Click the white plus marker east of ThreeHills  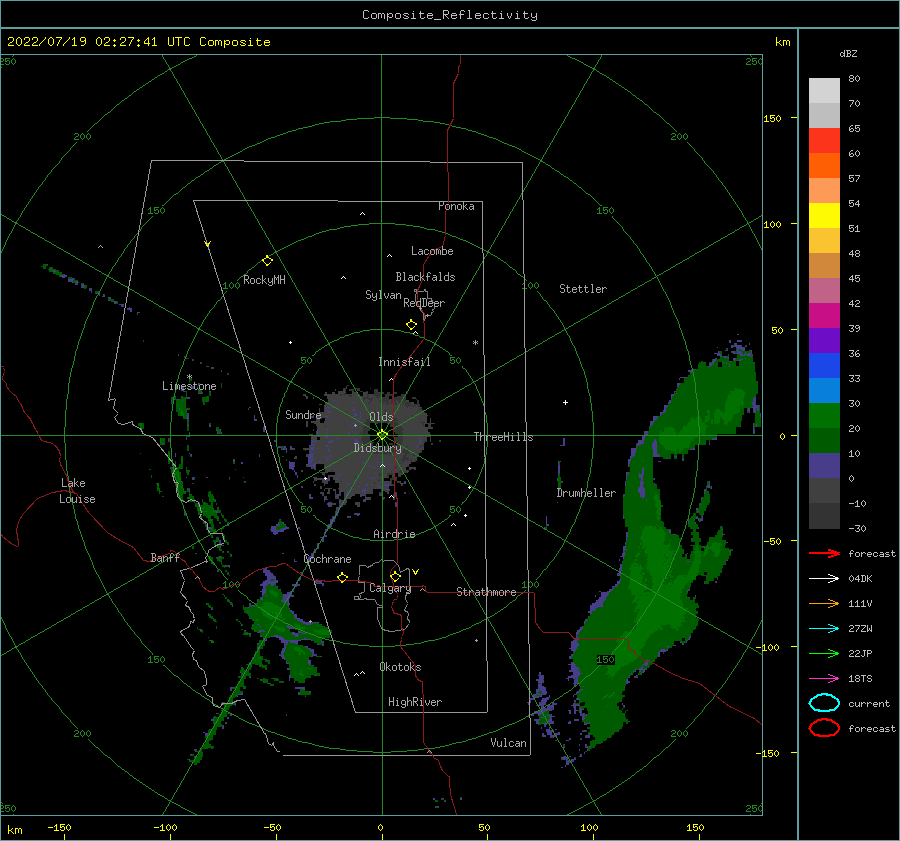coord(565,402)
